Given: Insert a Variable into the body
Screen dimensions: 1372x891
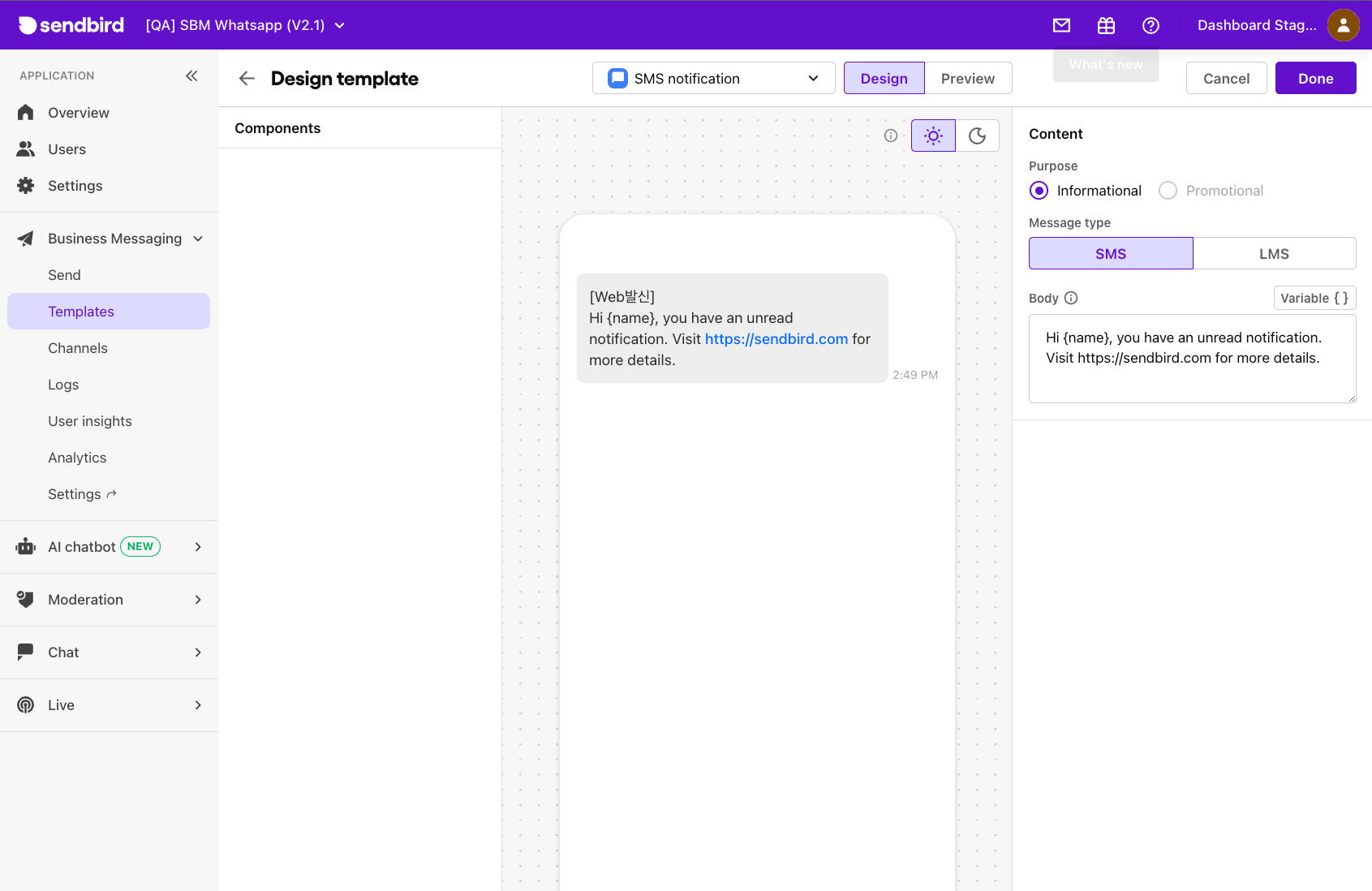Looking at the screenshot, I should coord(1314,298).
